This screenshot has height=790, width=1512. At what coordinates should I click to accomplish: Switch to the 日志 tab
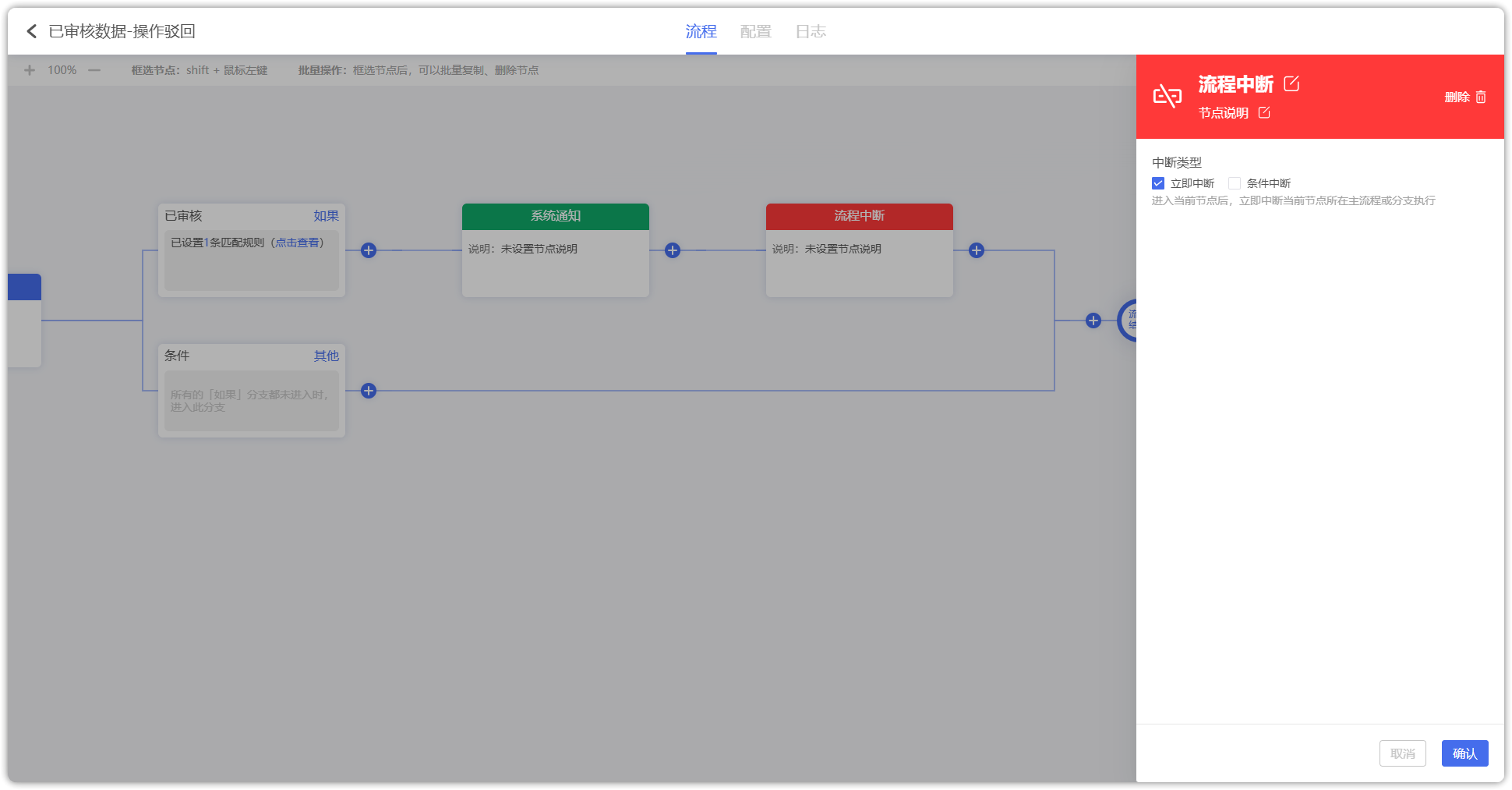point(811,31)
